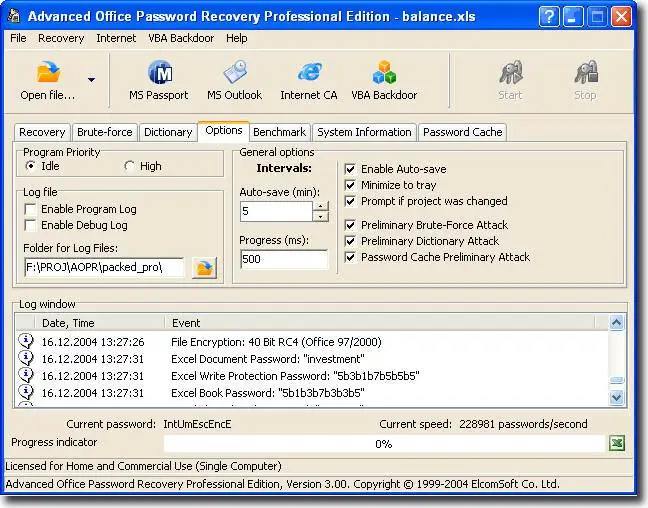Click the log window scrollbar thumb
The width and height of the screenshot is (648, 508).
tap(616, 380)
